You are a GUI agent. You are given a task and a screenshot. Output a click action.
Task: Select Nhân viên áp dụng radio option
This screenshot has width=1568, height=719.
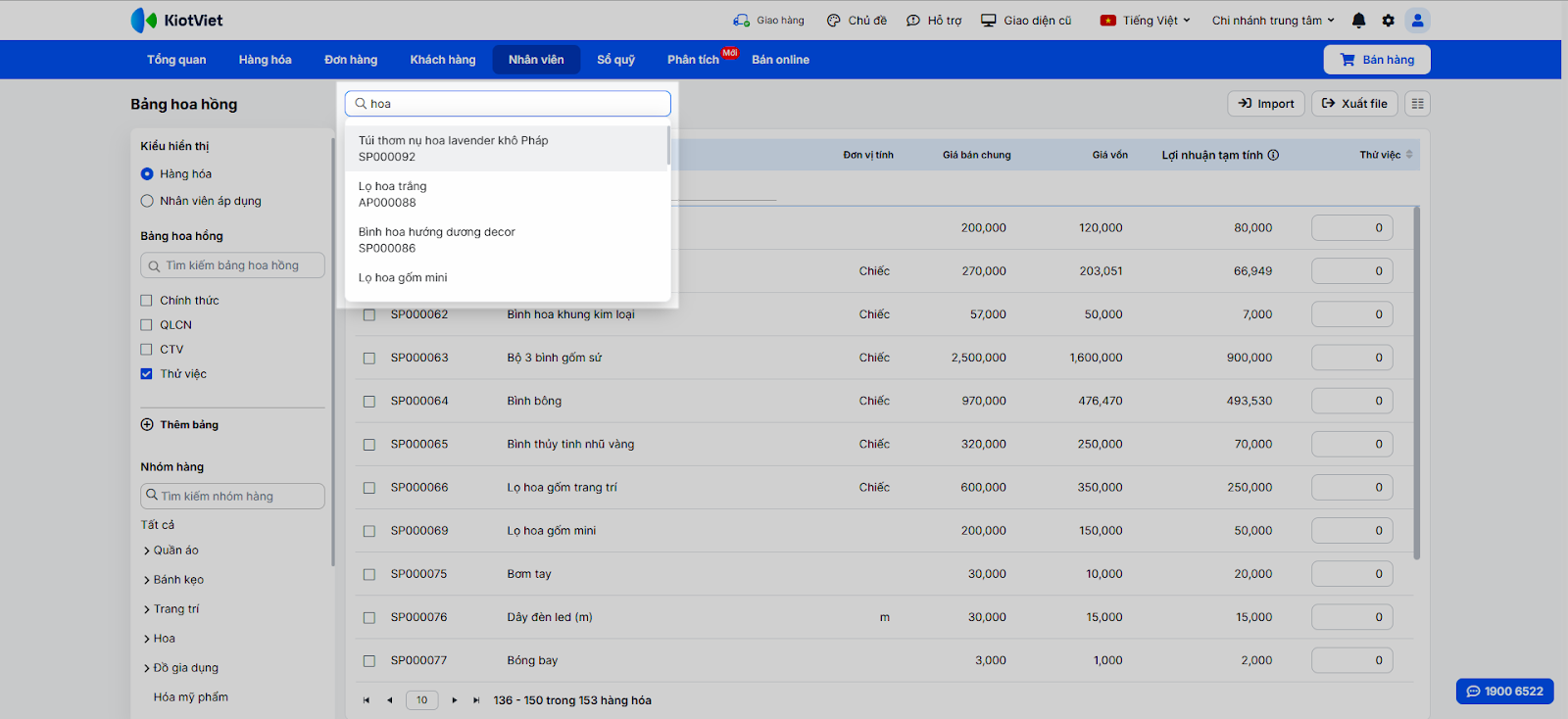pos(147,201)
